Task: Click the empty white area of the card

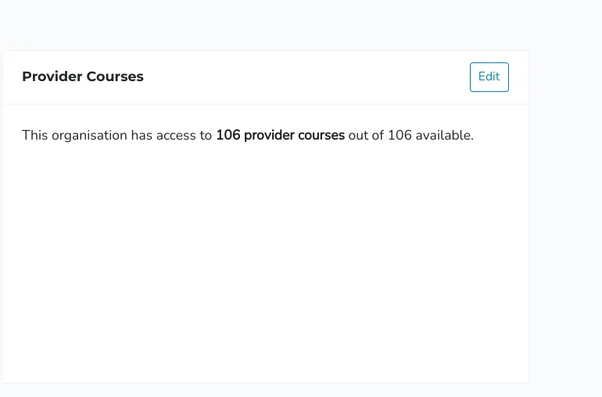Action: 265,261
